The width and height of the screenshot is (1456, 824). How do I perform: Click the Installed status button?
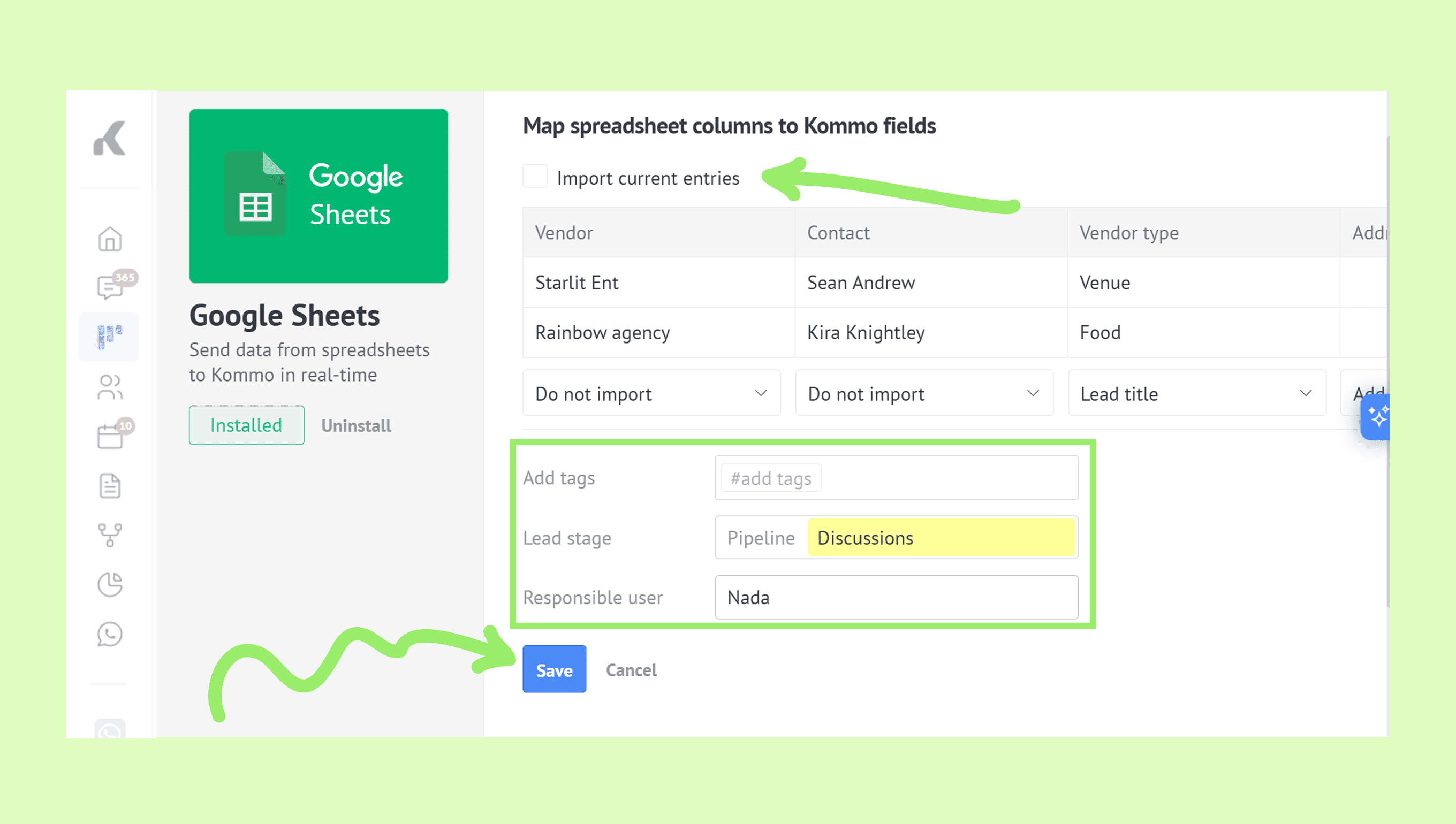pos(246,425)
